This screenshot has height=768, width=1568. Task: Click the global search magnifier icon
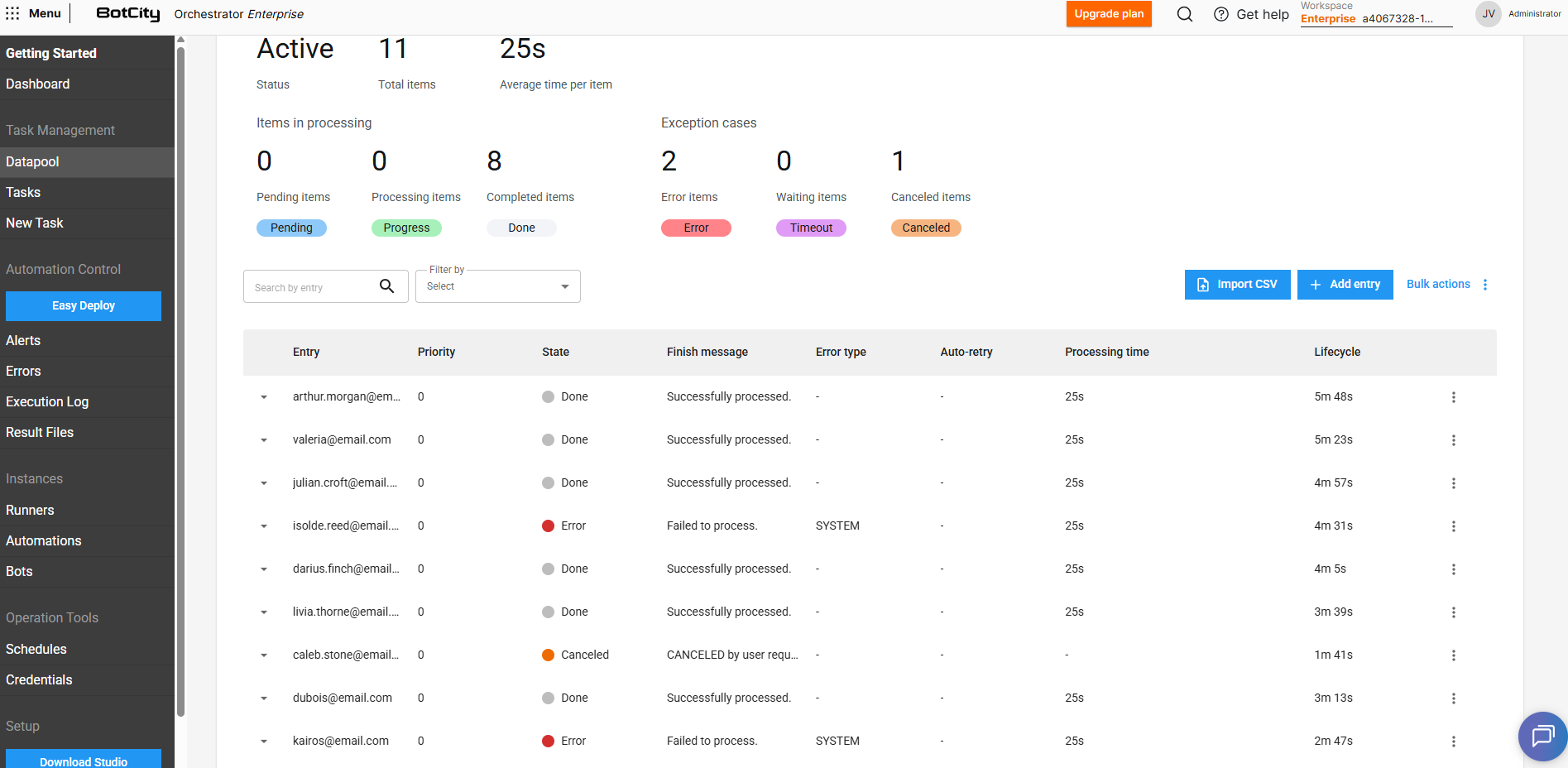[1184, 14]
